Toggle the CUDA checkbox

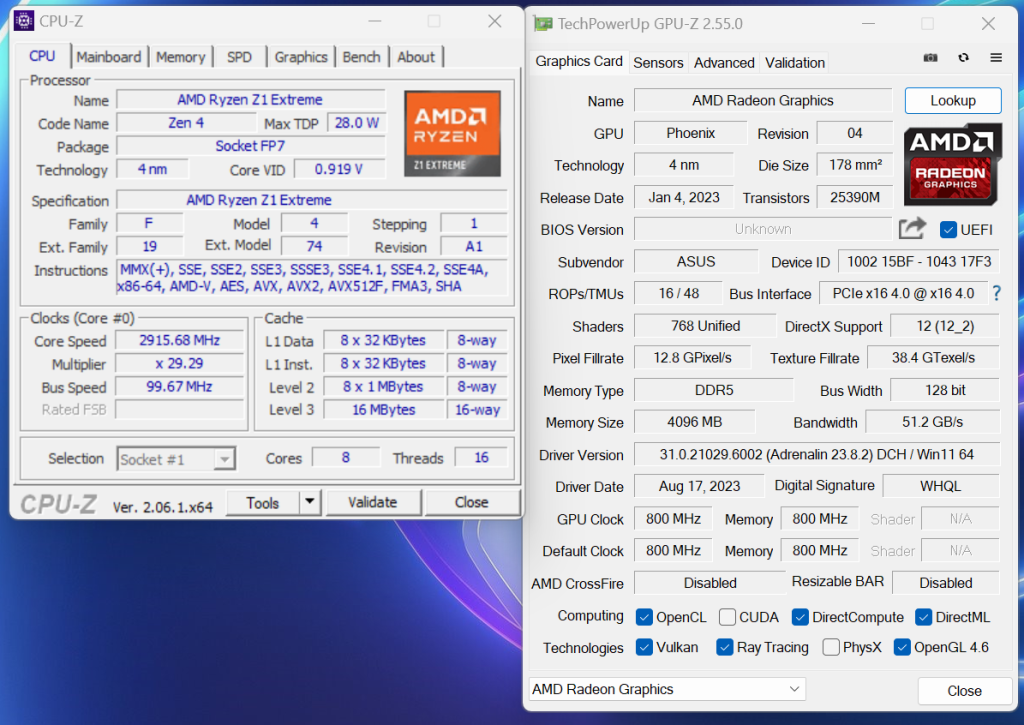tap(727, 617)
